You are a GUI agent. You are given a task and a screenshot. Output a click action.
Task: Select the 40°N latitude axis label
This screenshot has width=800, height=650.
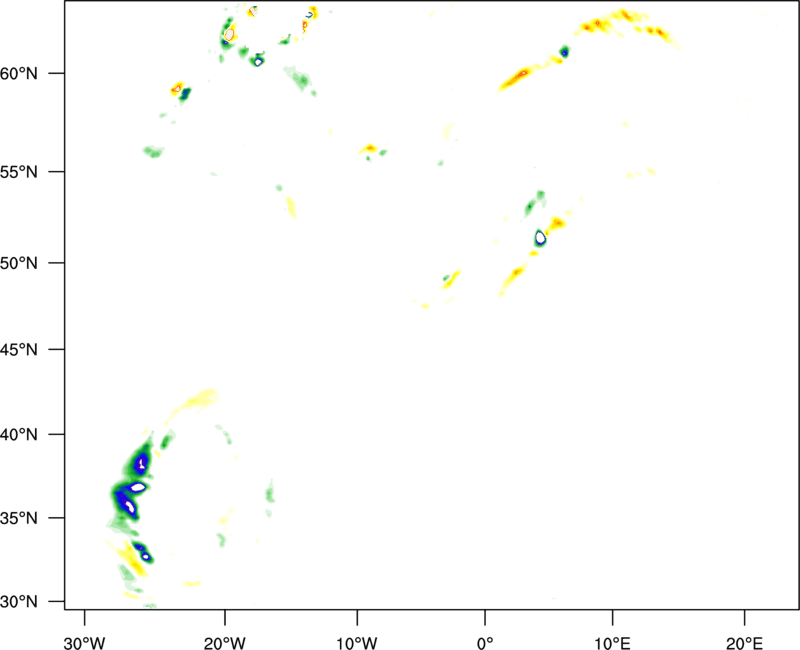[19, 435]
